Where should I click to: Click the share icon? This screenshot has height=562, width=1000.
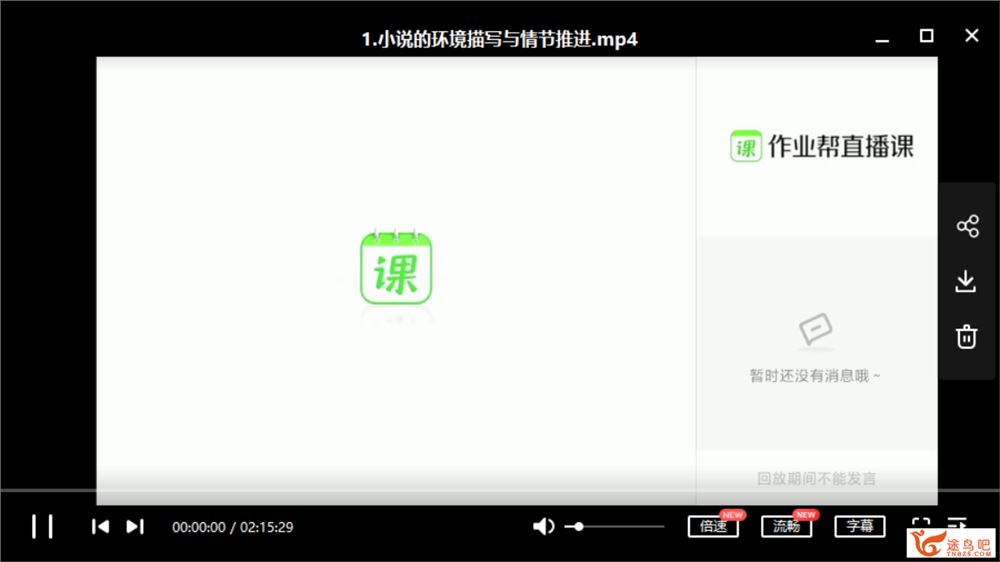tap(967, 226)
